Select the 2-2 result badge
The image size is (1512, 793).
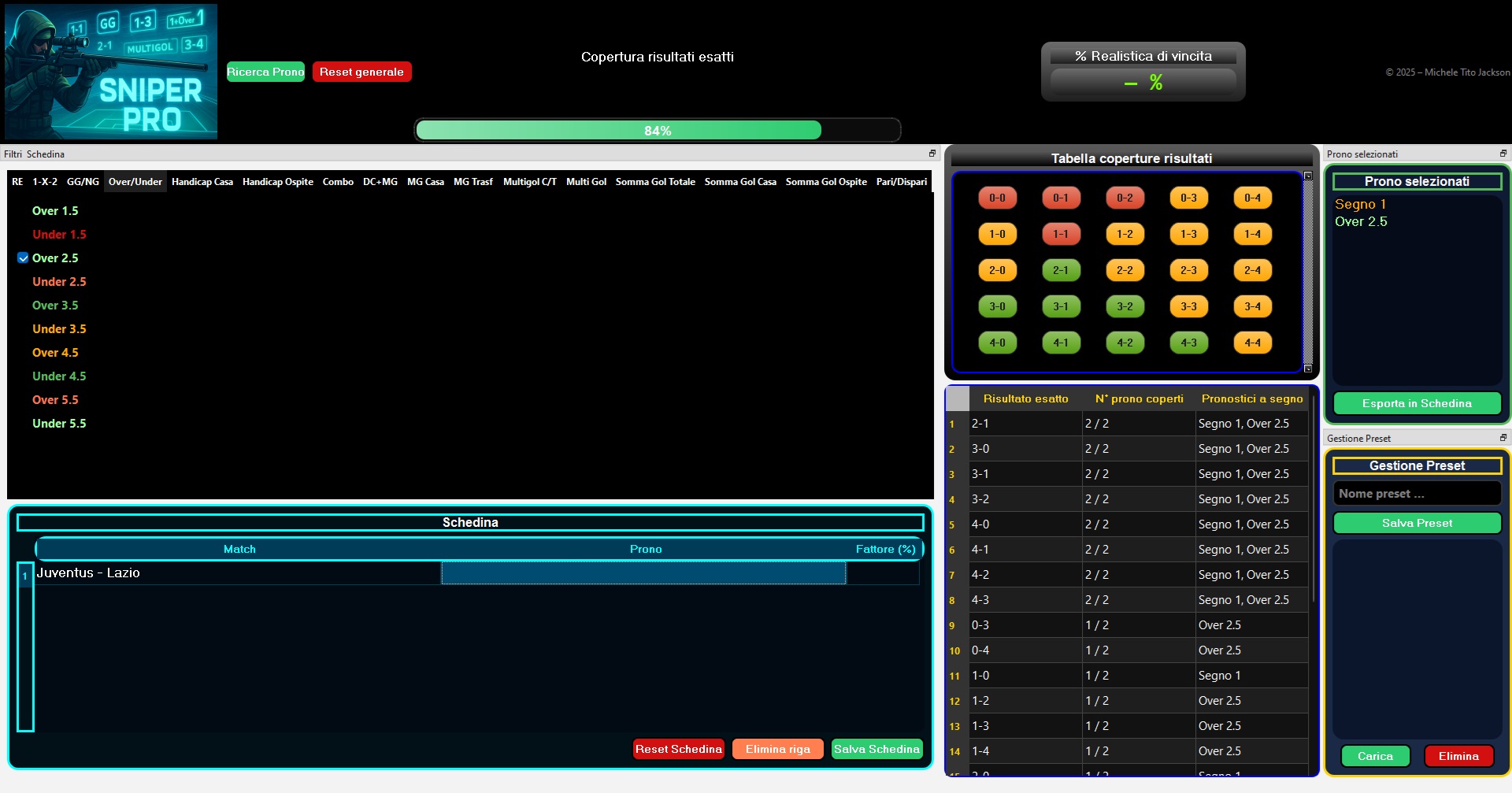point(1125,270)
